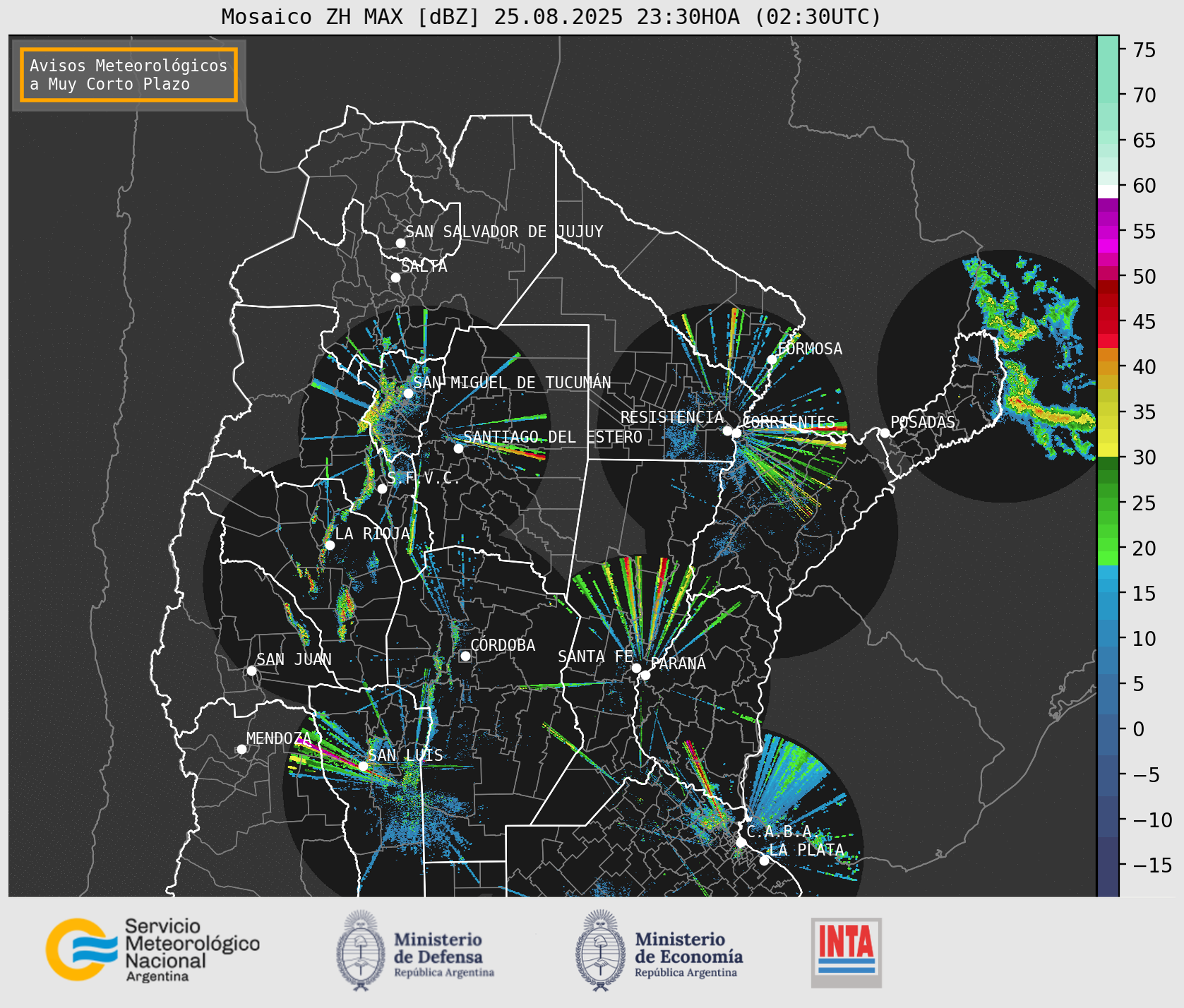Click the white 60 dBZ color band
Screen dimensions: 1184x1008
pos(1108,191)
